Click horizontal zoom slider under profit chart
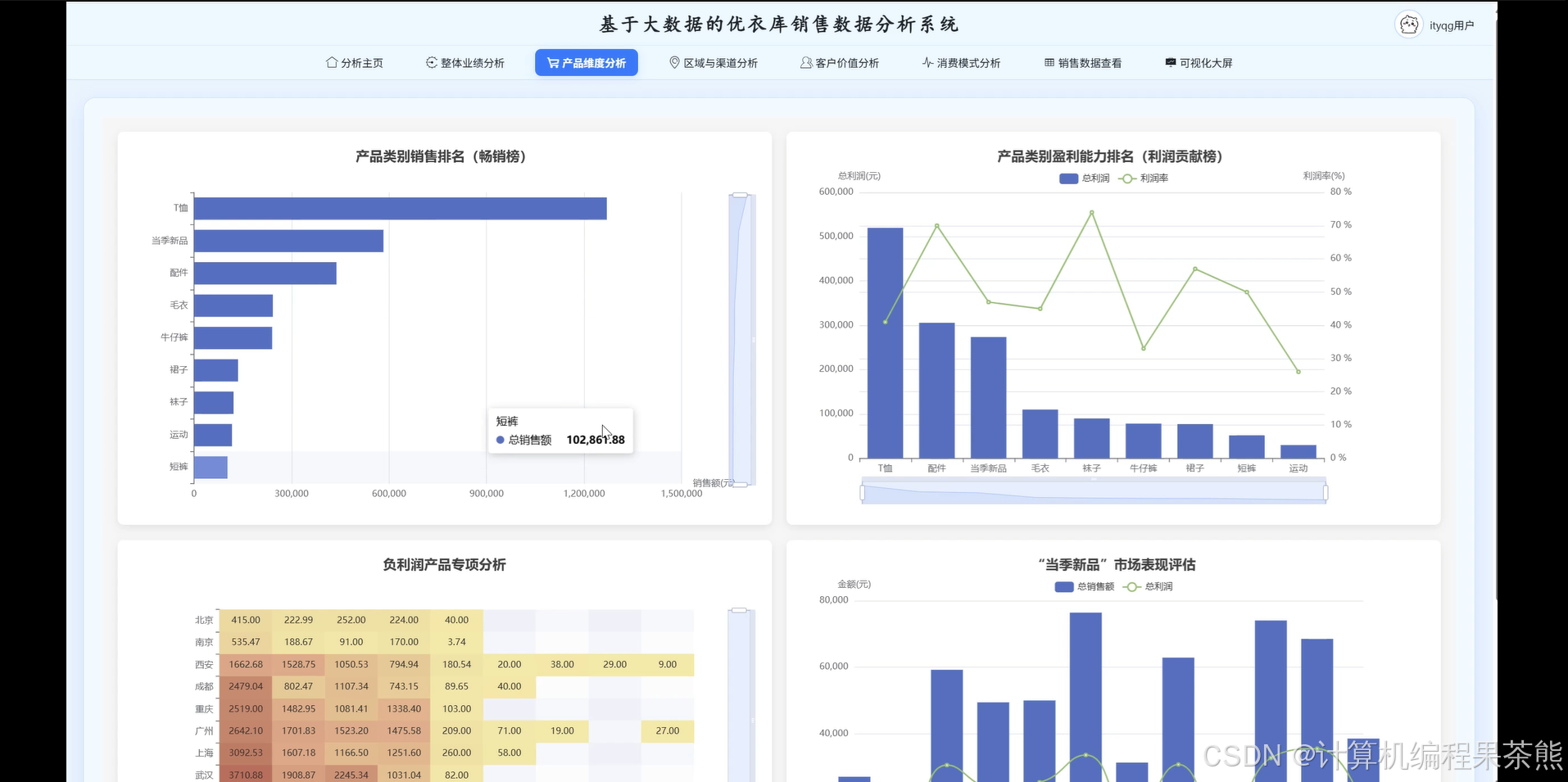 (1094, 492)
